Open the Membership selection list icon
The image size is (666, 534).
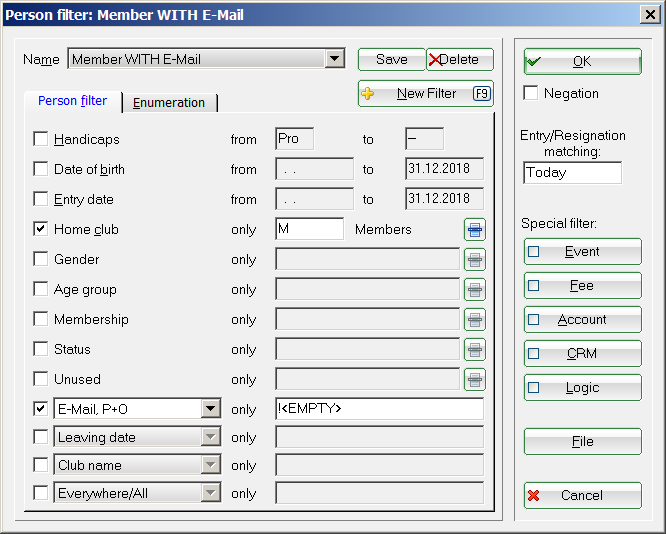click(x=474, y=320)
